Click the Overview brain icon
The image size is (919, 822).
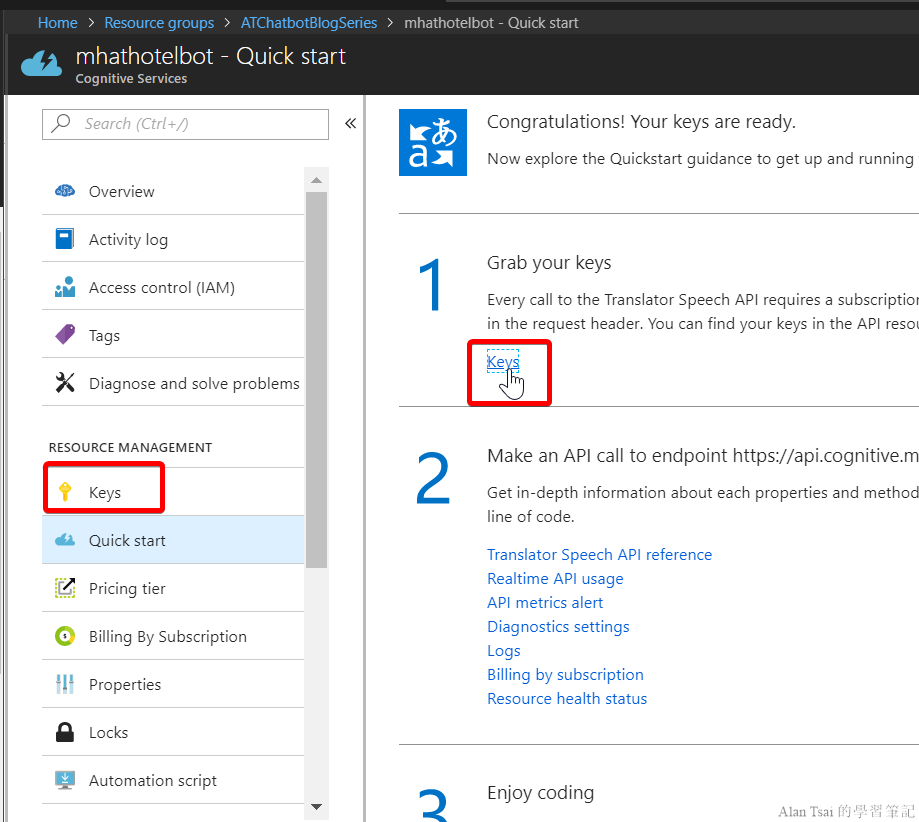pos(65,191)
